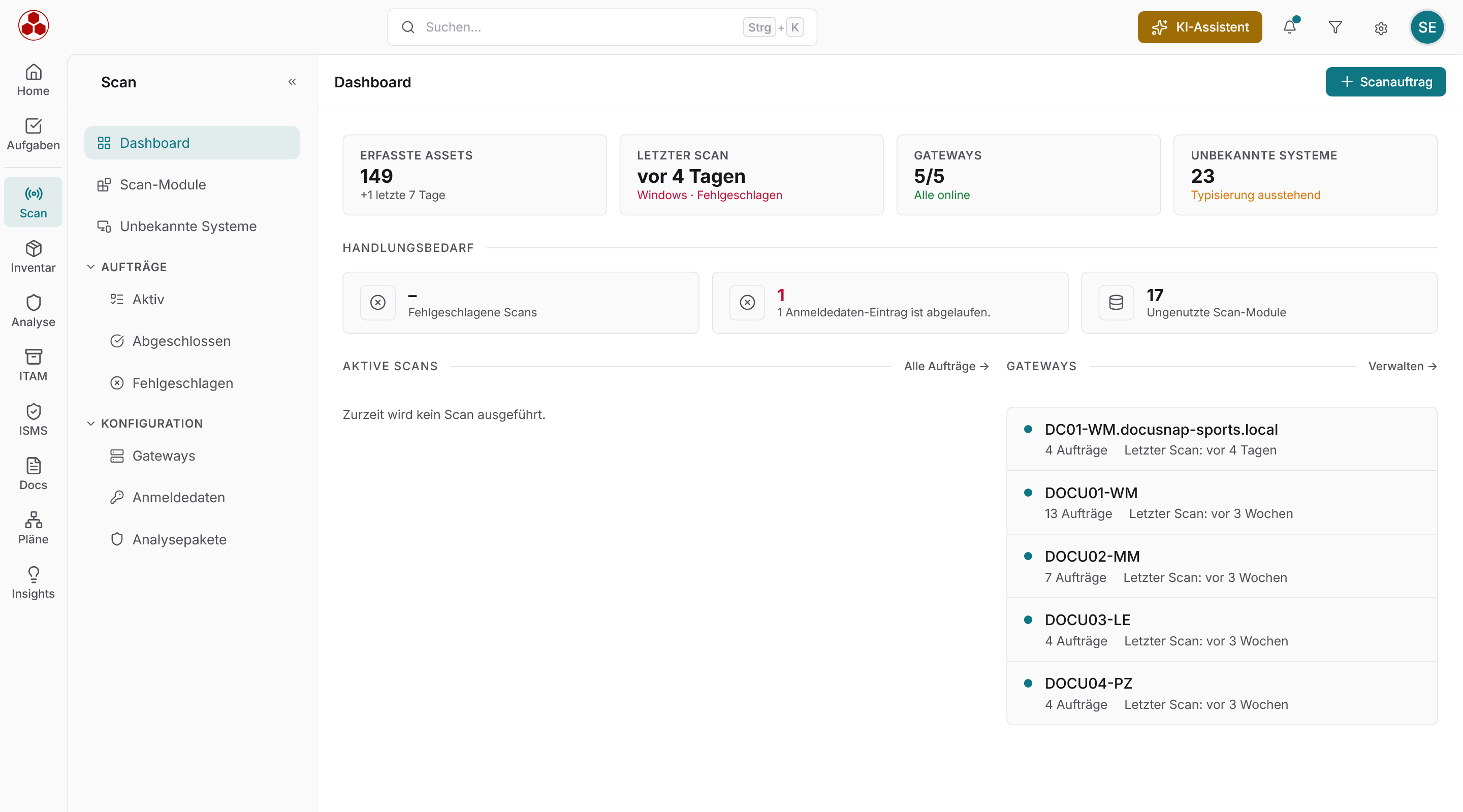Screen dimensions: 1463x812
Task: Open Unbekannte Systeme in the sidebar
Action: pos(192,226)
